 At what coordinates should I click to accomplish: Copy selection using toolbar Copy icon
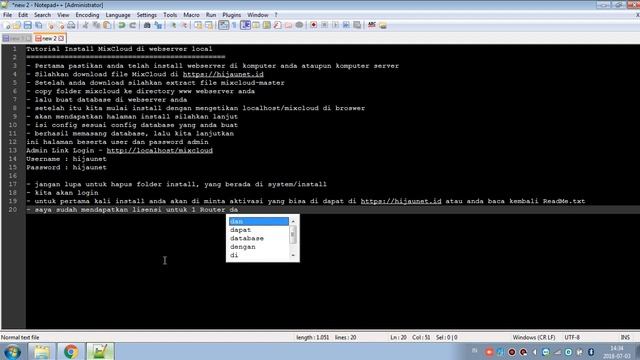tap(96, 25)
